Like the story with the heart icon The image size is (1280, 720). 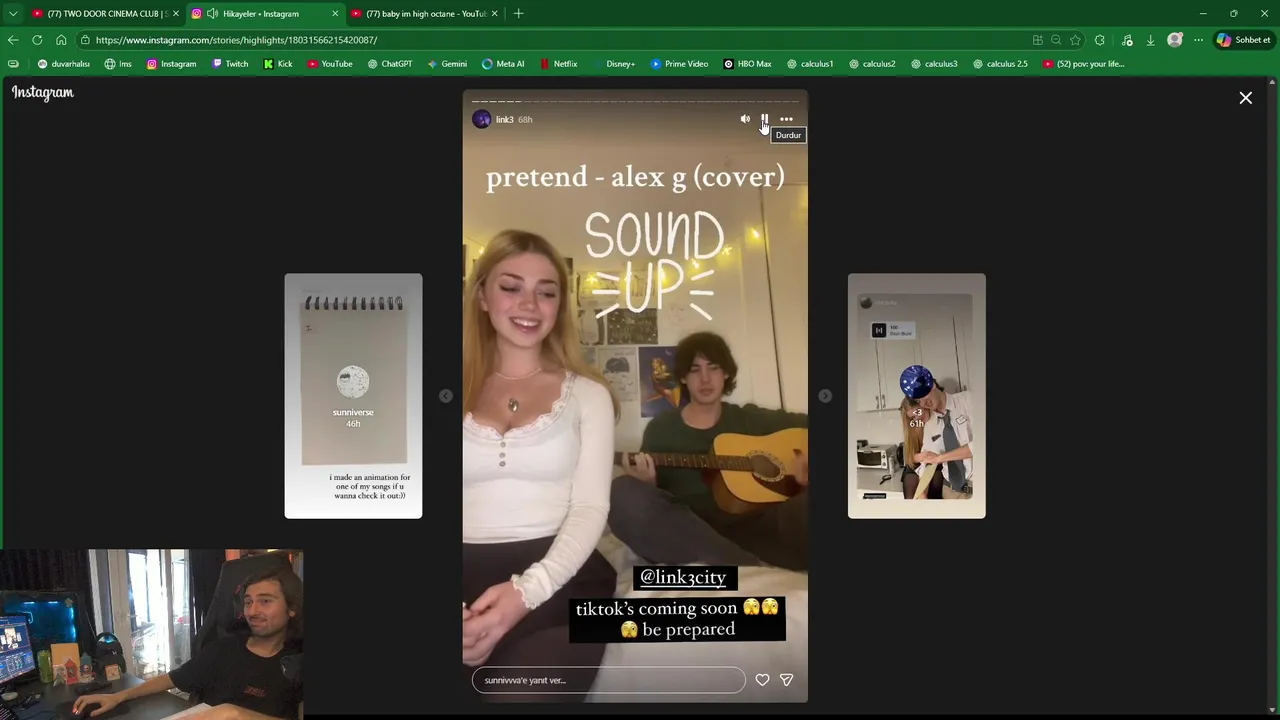[x=762, y=680]
